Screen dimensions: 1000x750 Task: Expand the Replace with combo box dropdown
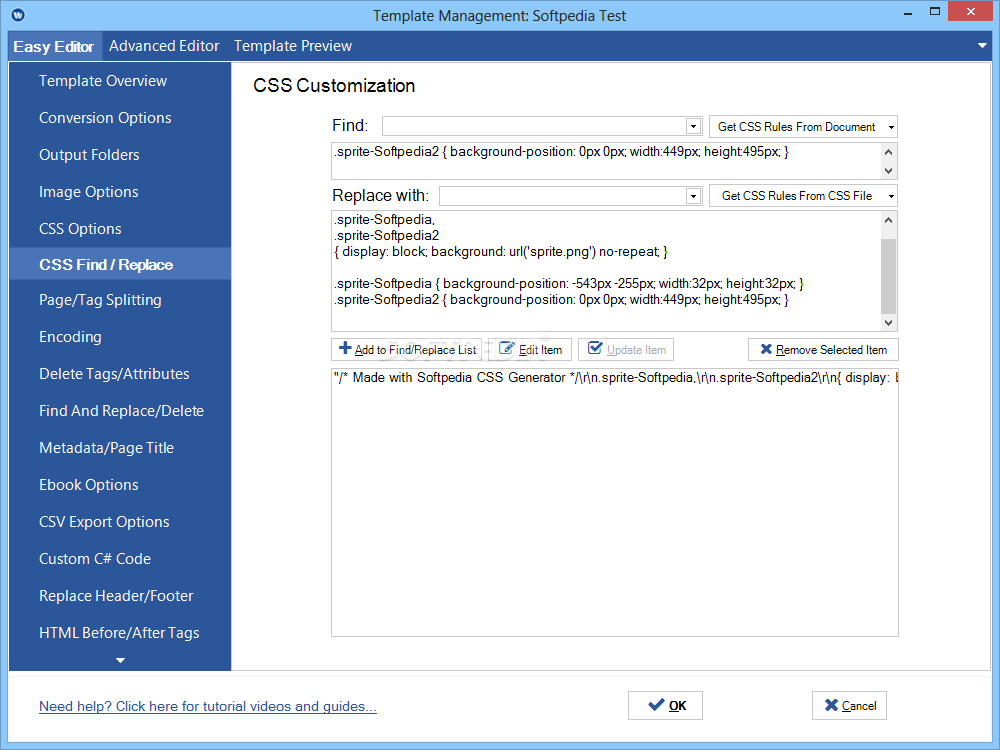[693, 196]
